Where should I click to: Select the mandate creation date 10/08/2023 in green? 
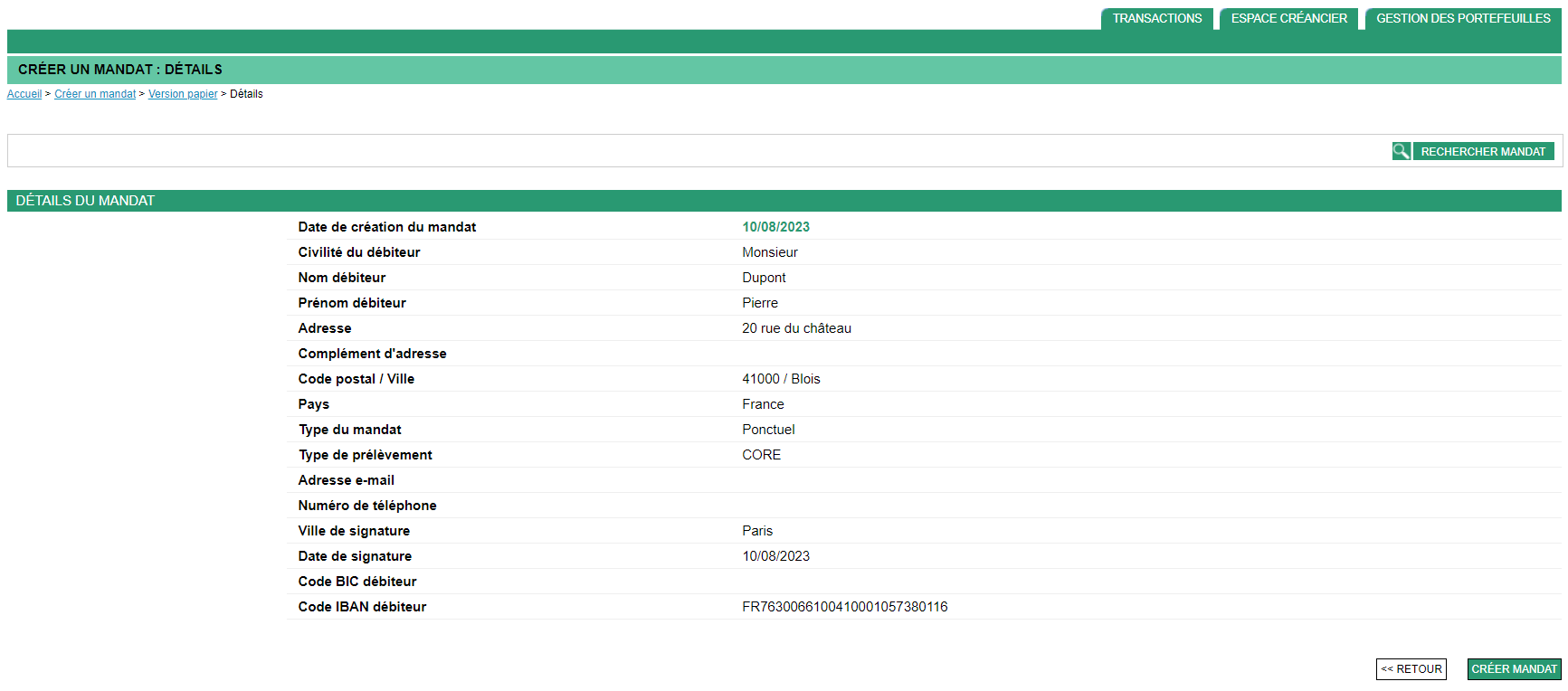[775, 227]
